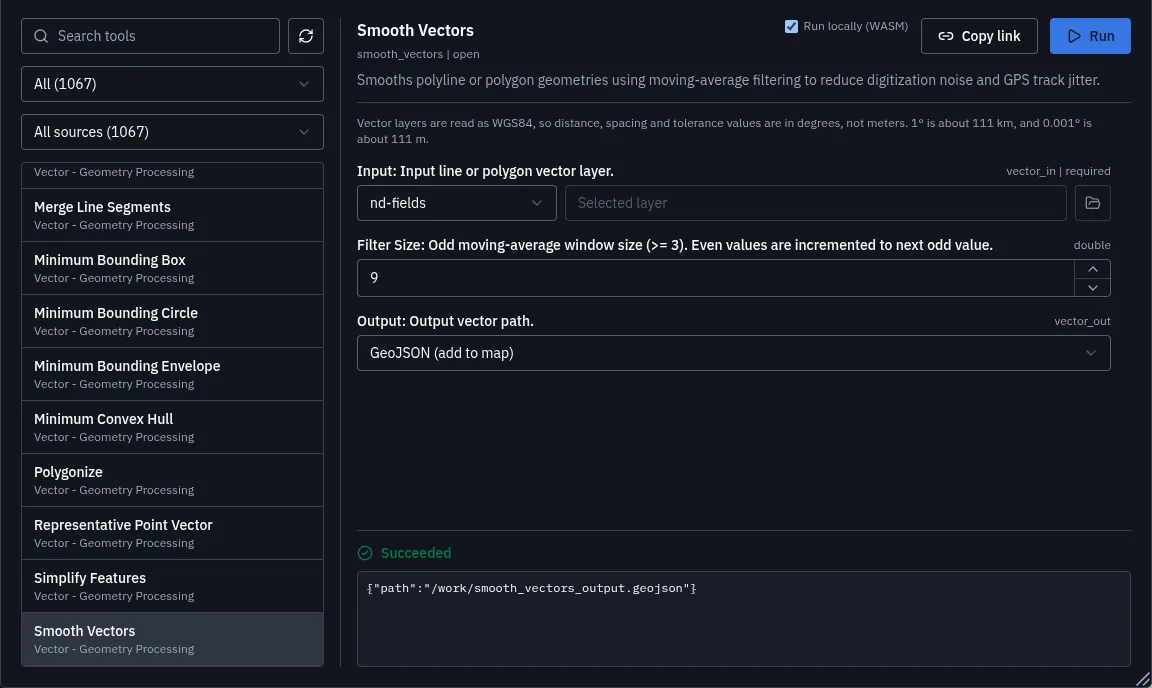Image resolution: width=1152 pixels, height=688 pixels.
Task: Open the Representative Point Vector tool
Action: tap(173, 533)
